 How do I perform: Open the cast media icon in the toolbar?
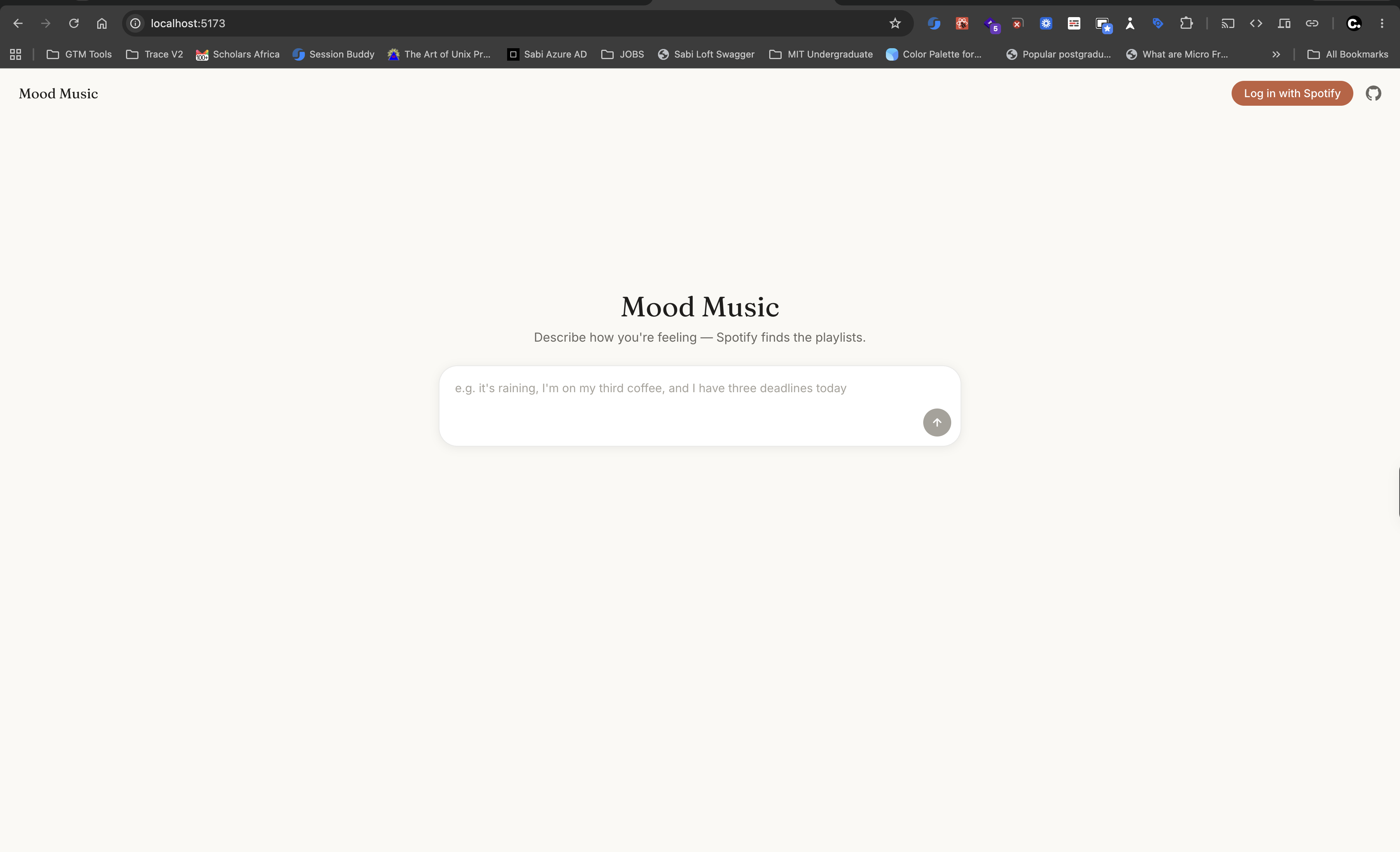[x=1228, y=23]
